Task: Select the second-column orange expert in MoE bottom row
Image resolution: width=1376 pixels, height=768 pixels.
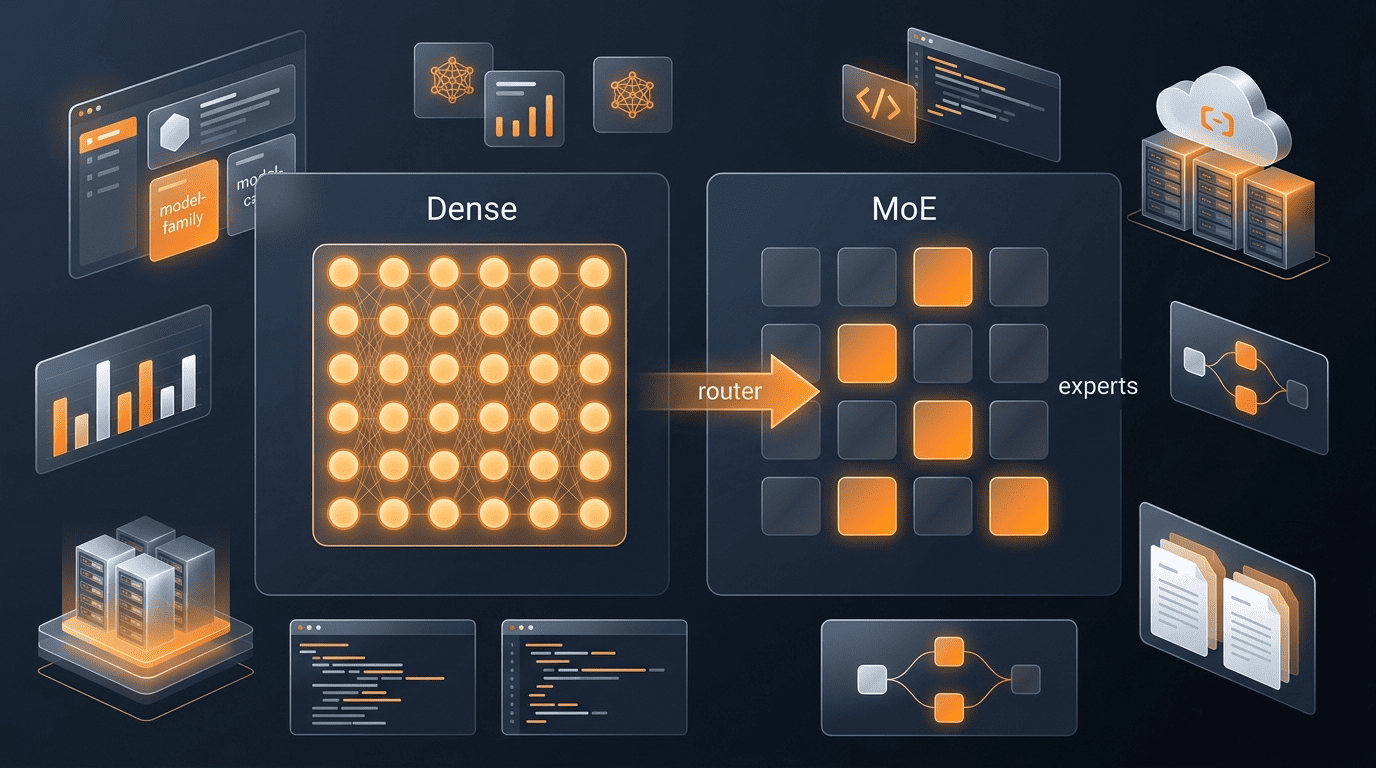Action: pos(867,505)
